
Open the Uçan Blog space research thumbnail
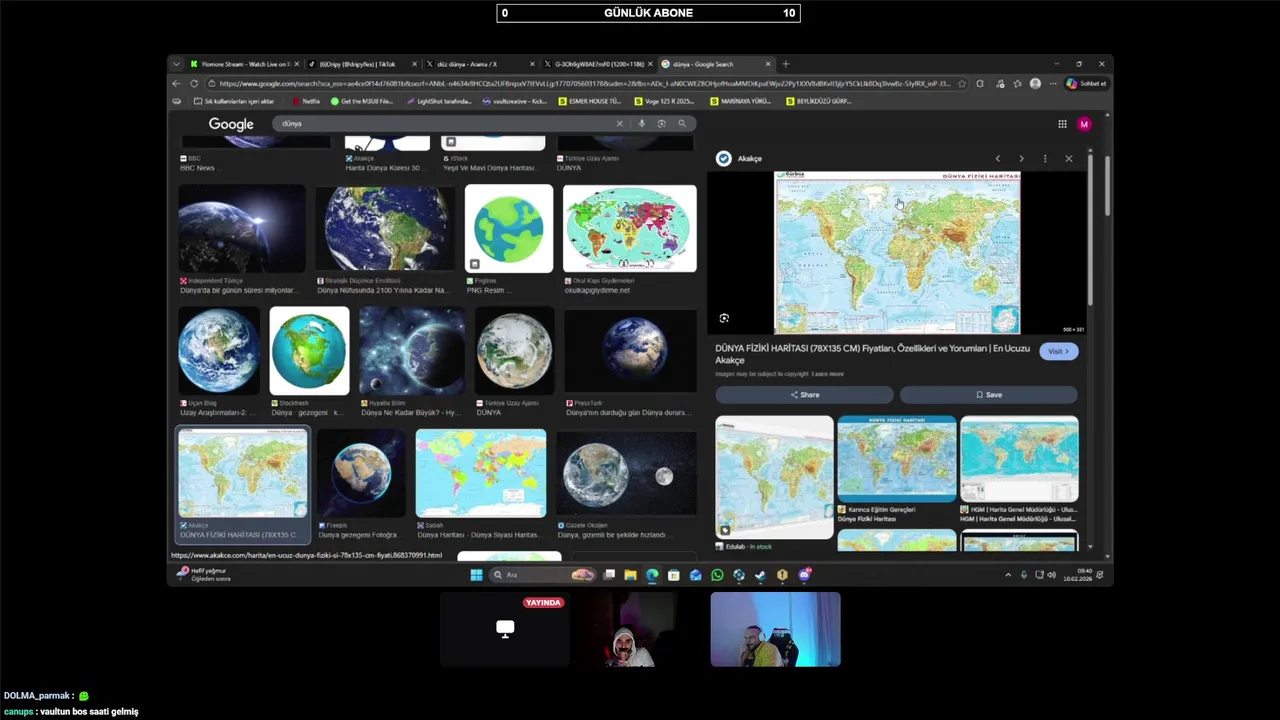(x=219, y=351)
